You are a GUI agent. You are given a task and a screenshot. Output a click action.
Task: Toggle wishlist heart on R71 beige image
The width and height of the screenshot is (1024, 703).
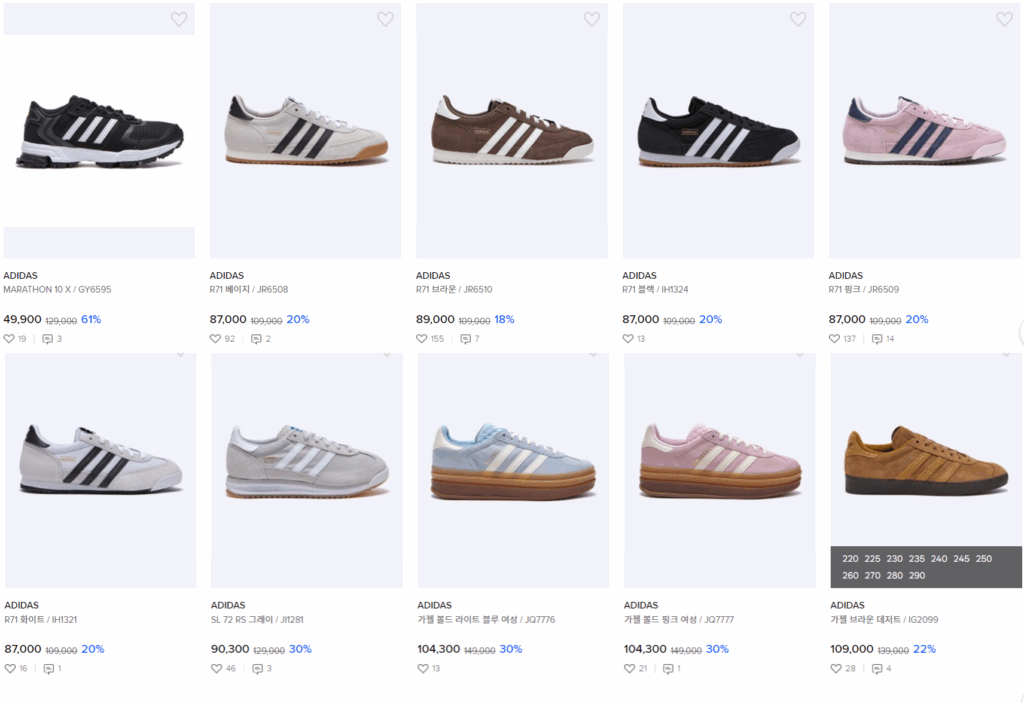click(385, 19)
